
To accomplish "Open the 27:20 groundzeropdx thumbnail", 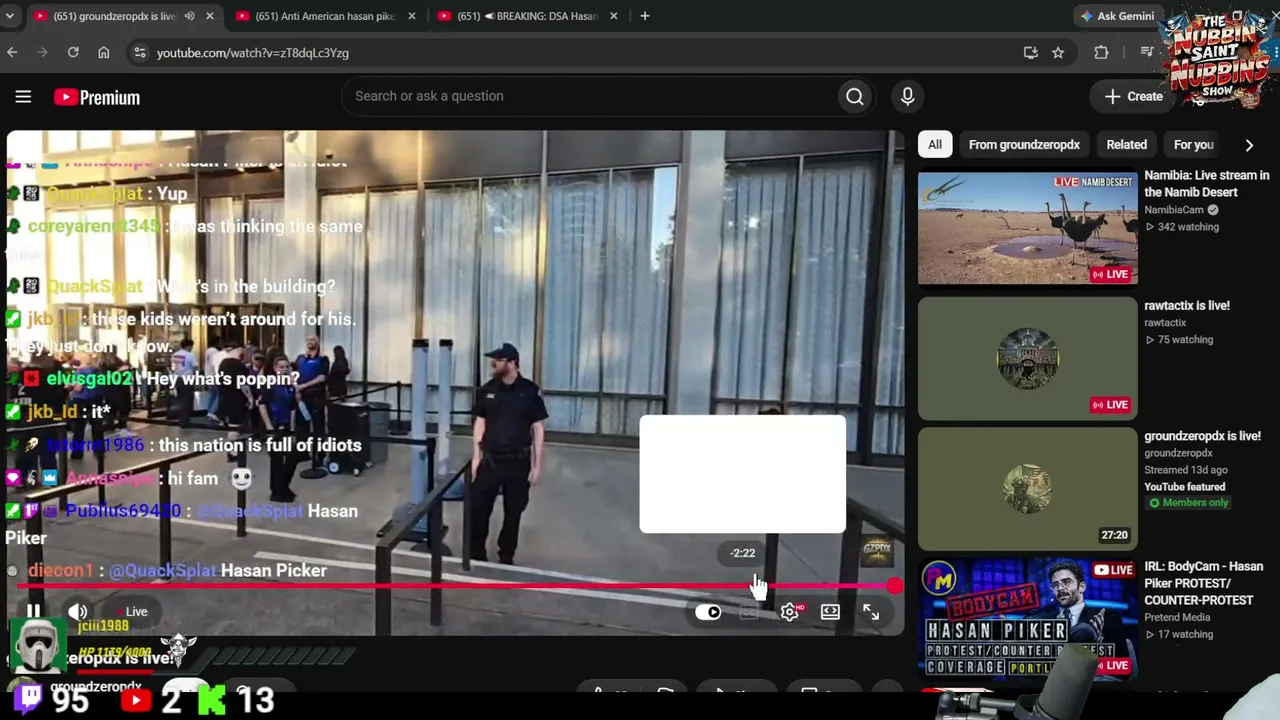I will (1028, 489).
